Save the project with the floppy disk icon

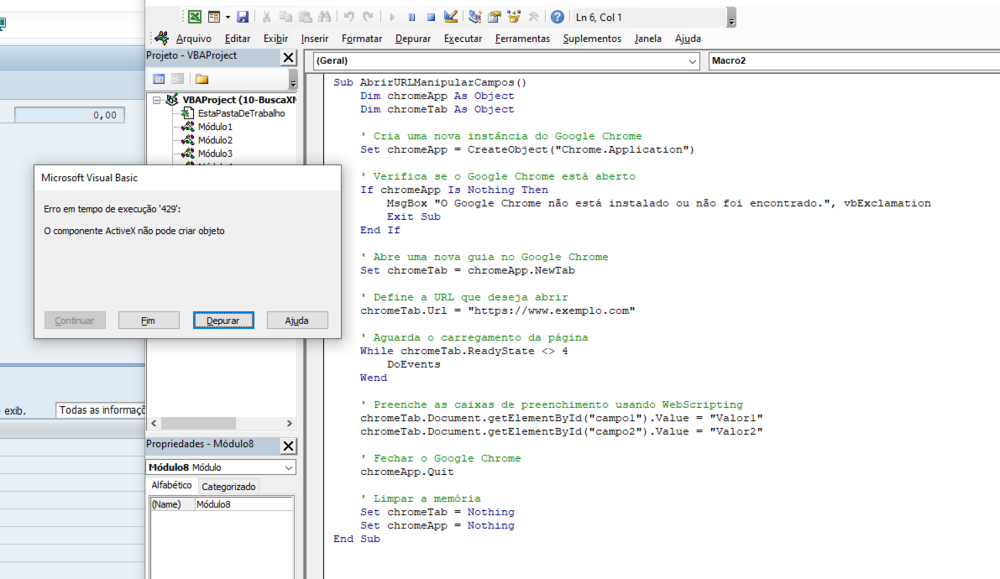tap(242, 17)
